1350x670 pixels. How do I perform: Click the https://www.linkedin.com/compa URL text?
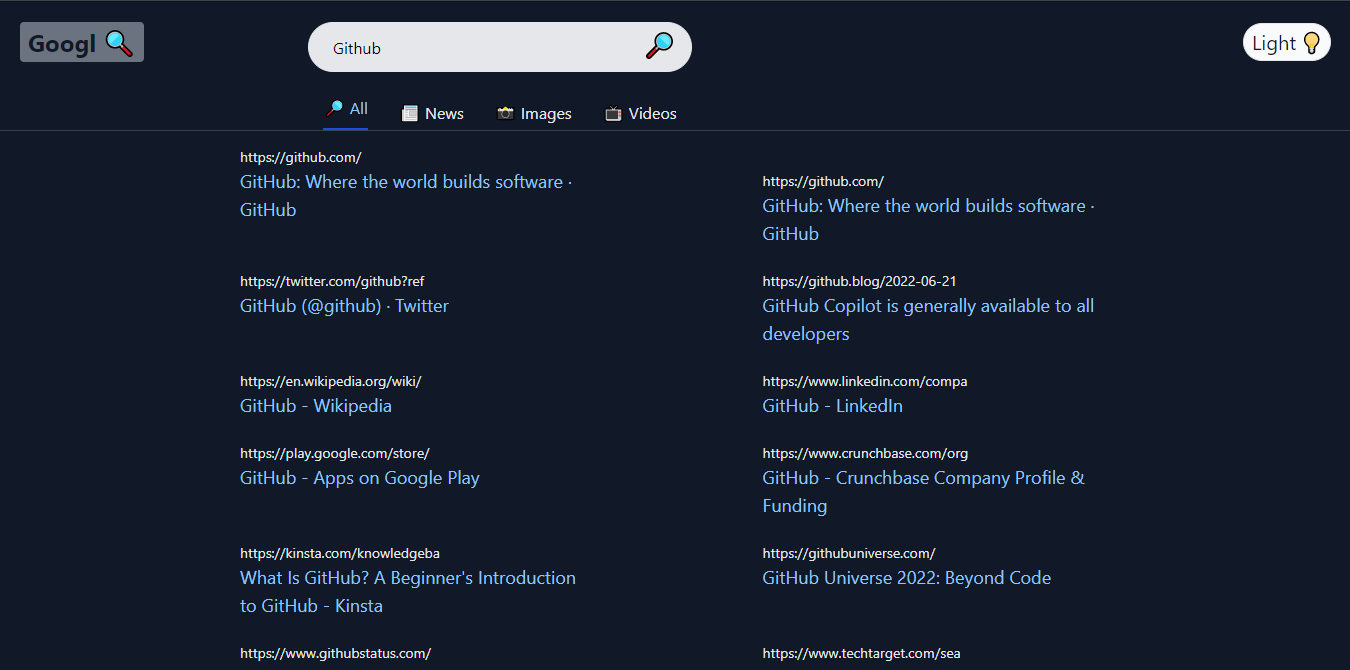pyautogui.click(x=865, y=382)
